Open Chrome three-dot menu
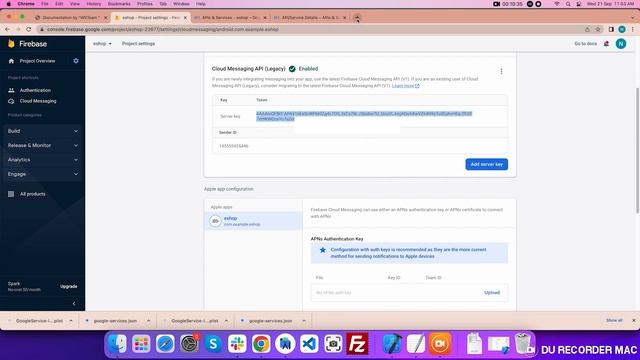Image resolution: width=640 pixels, height=360 pixels. tap(633, 29)
